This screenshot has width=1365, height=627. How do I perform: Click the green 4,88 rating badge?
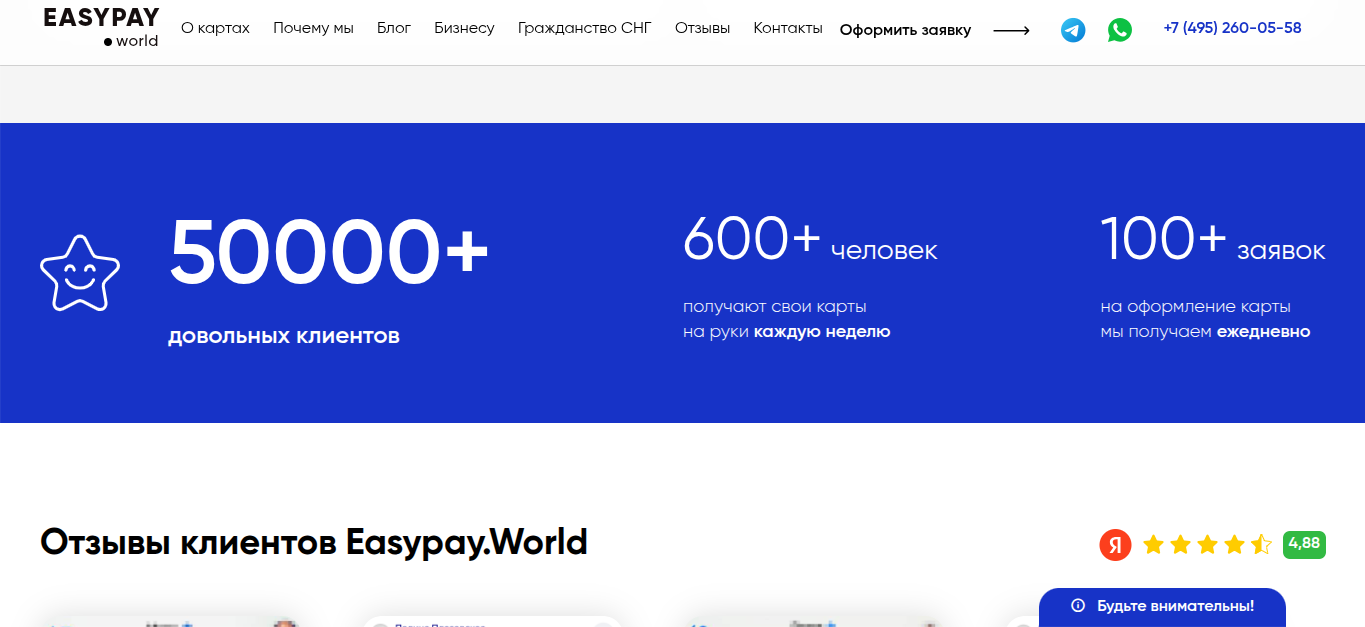coord(1304,545)
